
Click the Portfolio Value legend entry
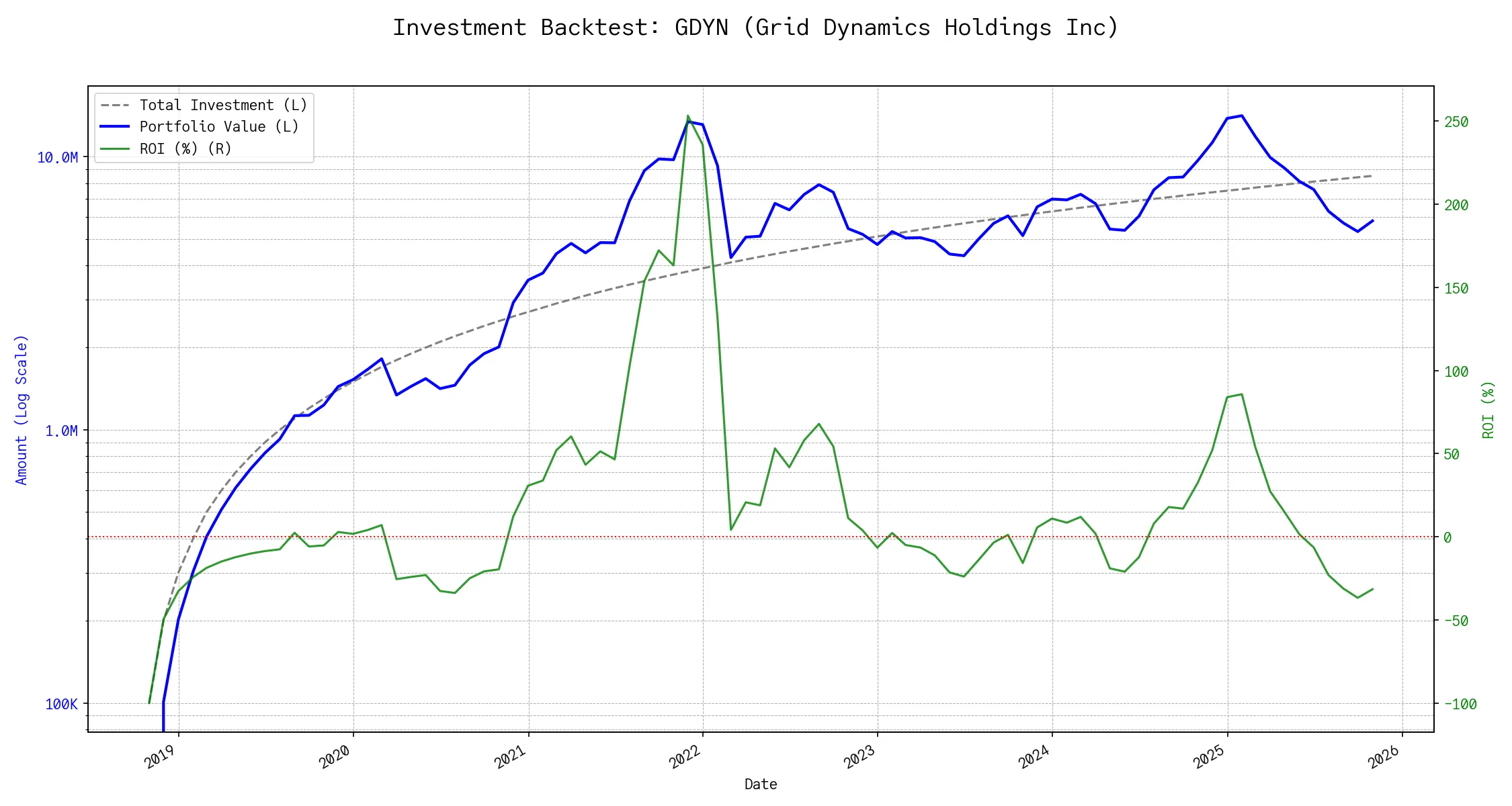[219, 127]
